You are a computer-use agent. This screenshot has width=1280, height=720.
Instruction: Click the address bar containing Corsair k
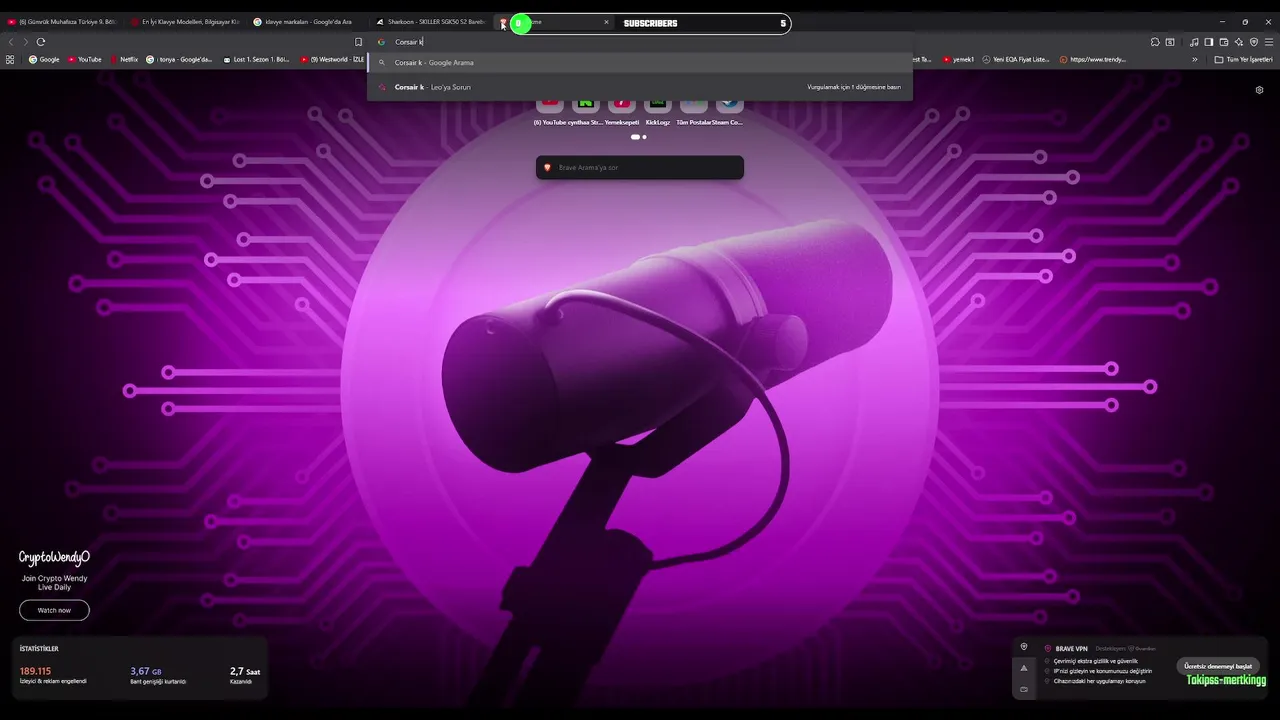640,42
